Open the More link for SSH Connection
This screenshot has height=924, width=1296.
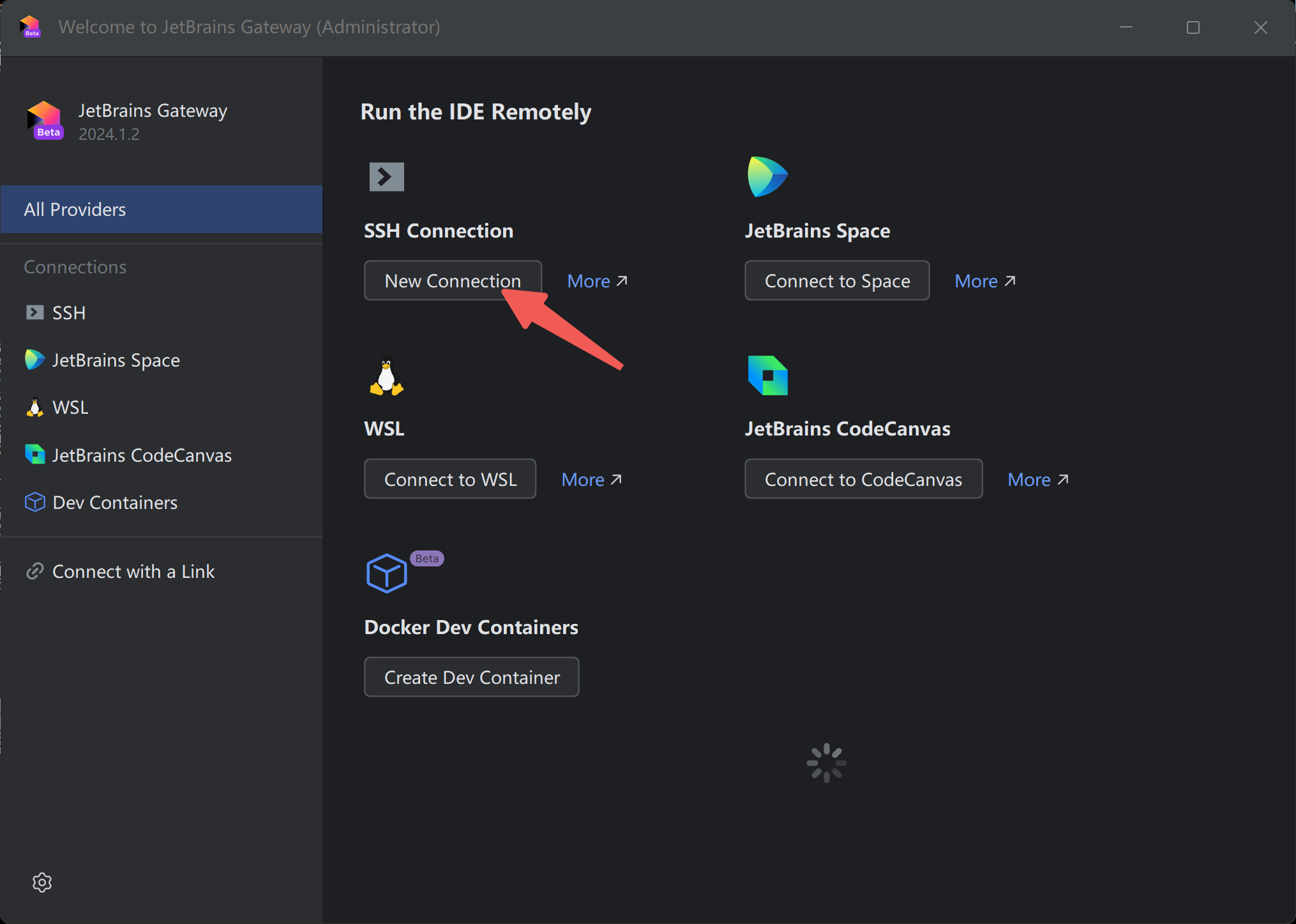[598, 281]
